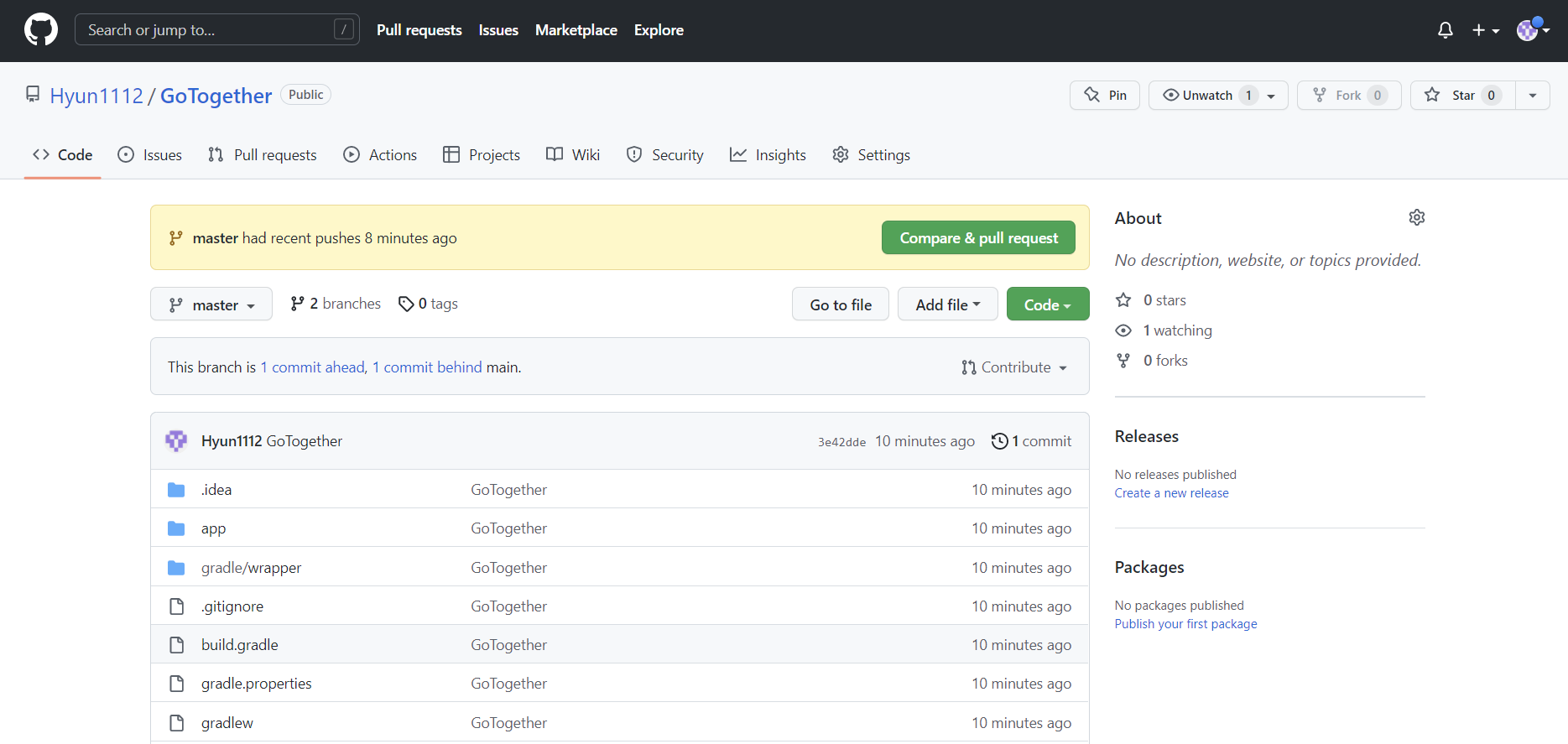Expand the Unwatch dropdown caret
Viewport: 1568px width, 744px height.
click(1272, 96)
